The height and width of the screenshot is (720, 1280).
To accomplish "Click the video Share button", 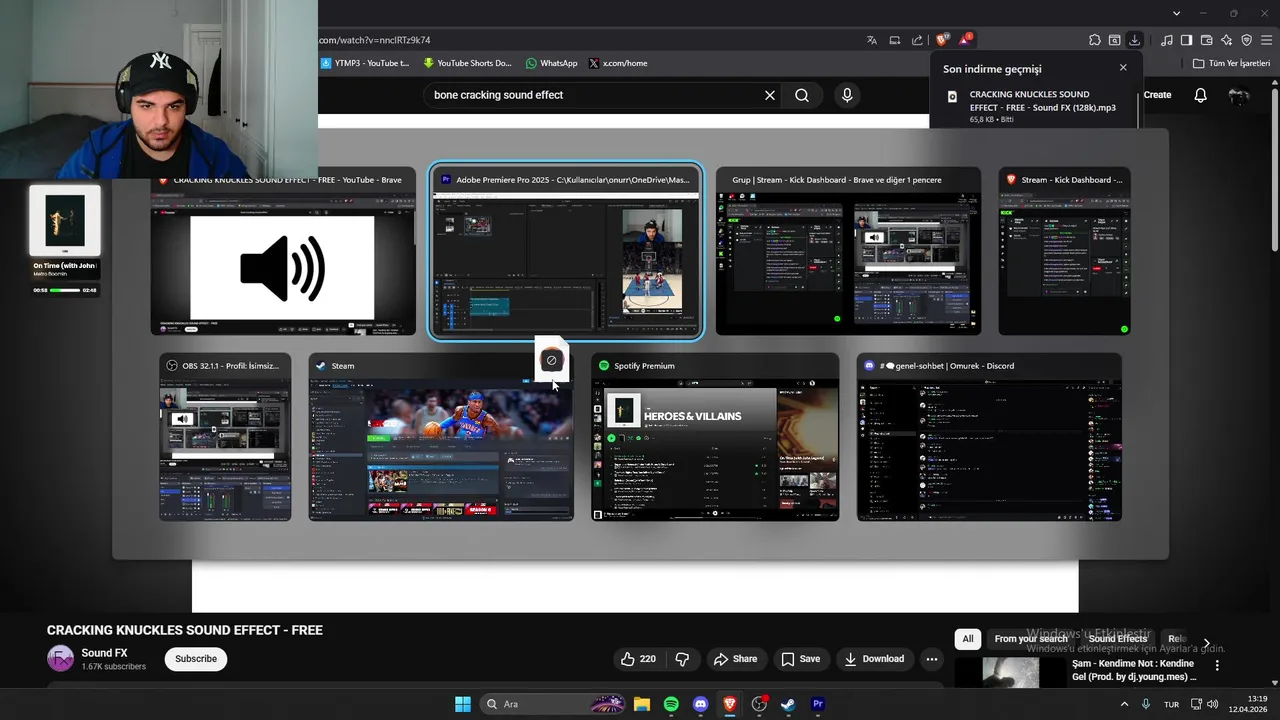I will click(x=735, y=659).
